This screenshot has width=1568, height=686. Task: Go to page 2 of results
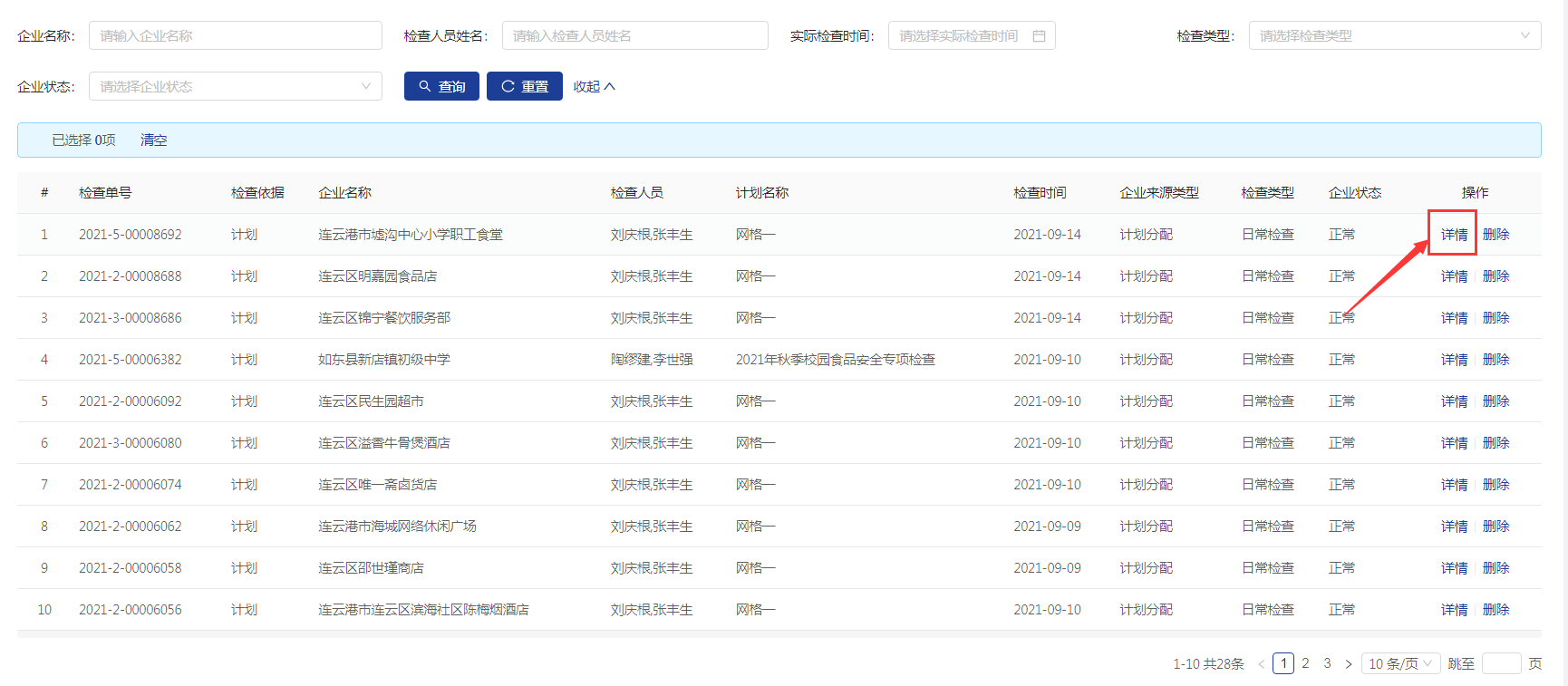click(x=1305, y=663)
